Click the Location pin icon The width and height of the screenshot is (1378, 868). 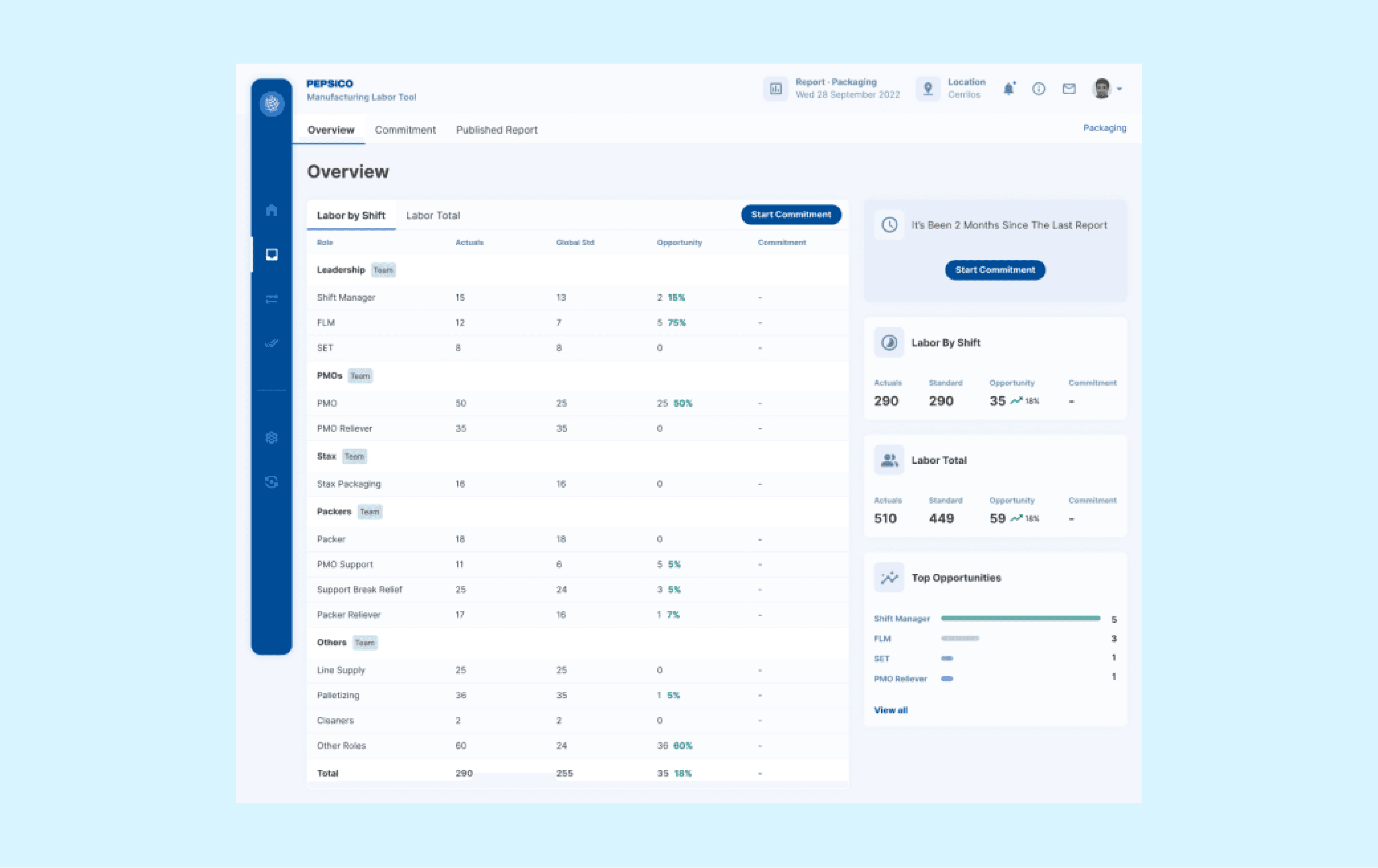(x=927, y=89)
